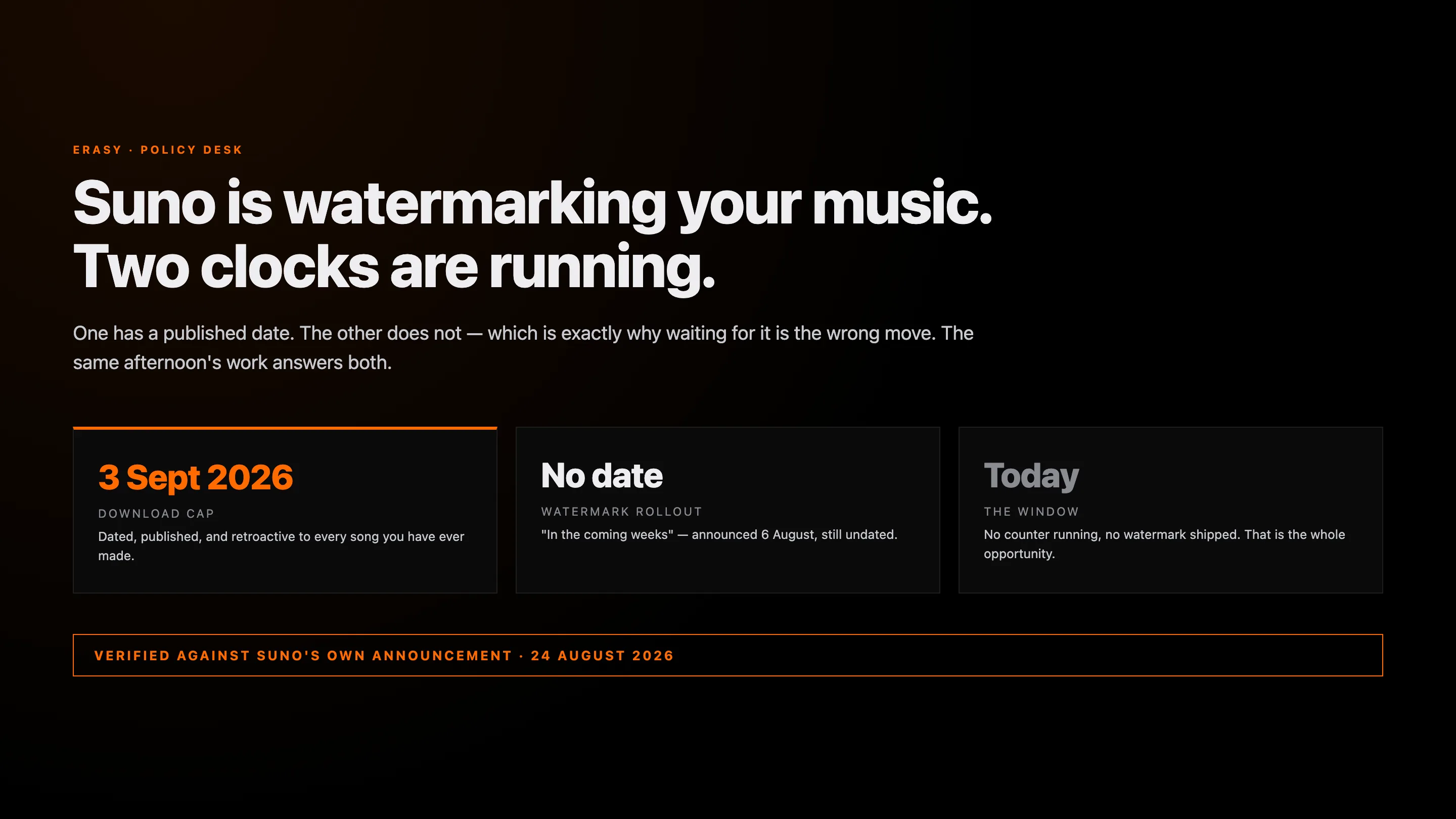
Task: Click the 'In the coming weeks' quote text
Action: pos(607,535)
